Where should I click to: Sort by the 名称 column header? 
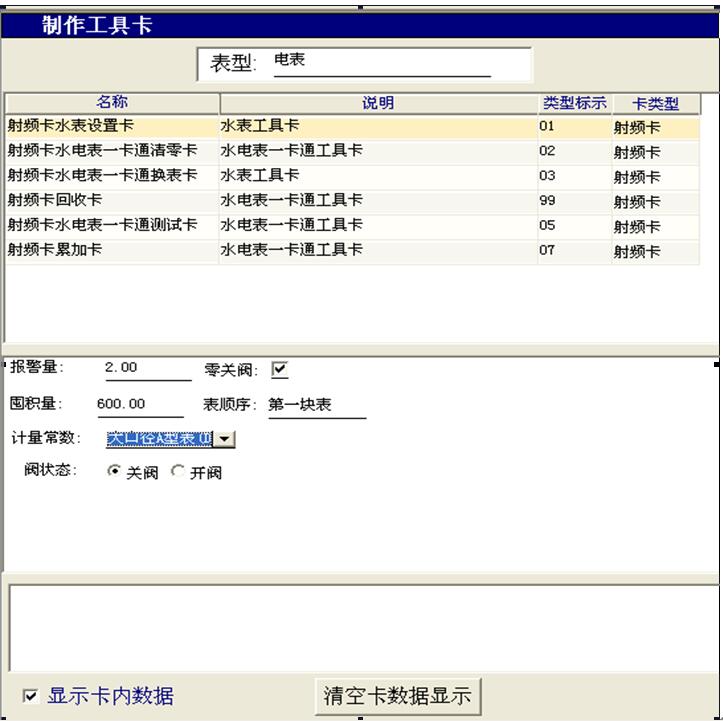112,103
